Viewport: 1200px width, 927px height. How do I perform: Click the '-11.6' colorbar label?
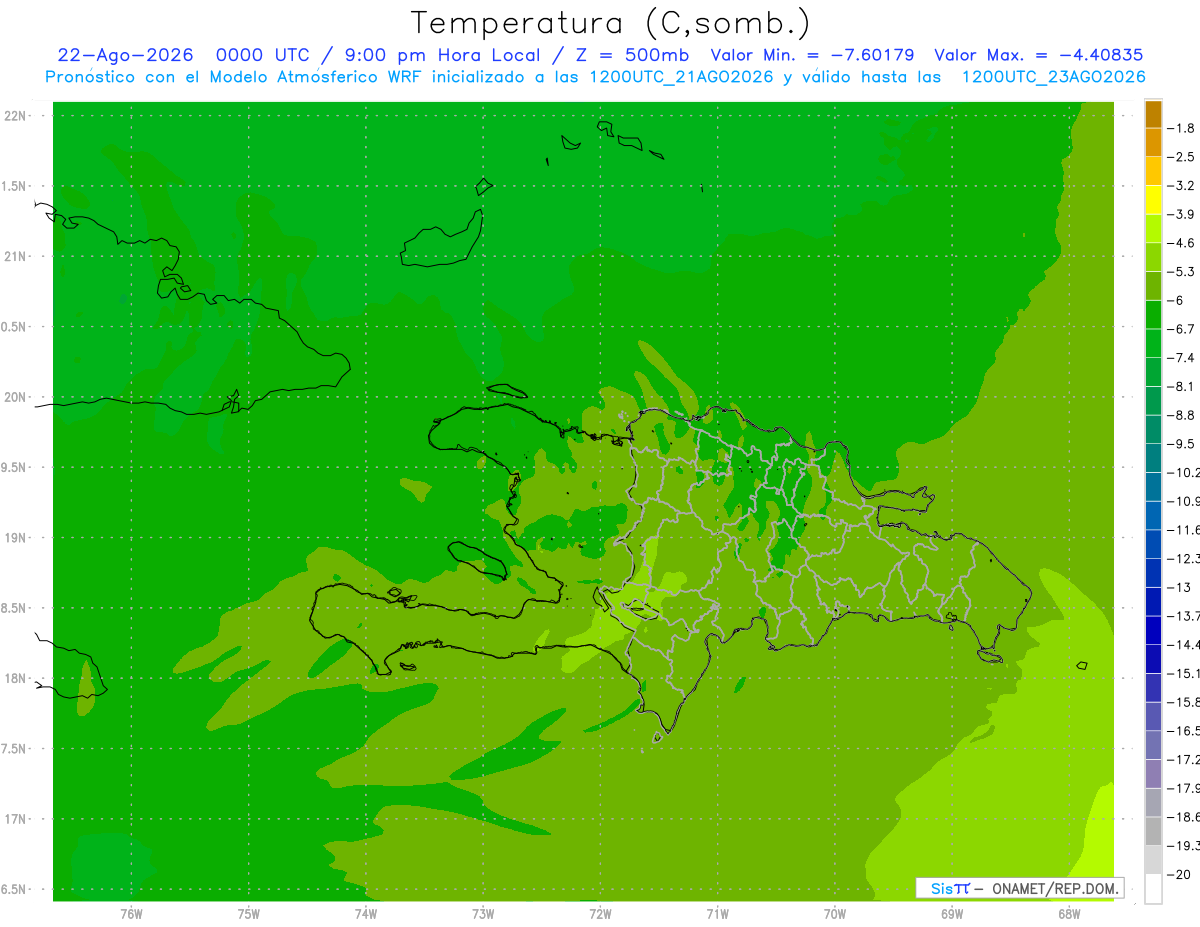coord(1185,530)
